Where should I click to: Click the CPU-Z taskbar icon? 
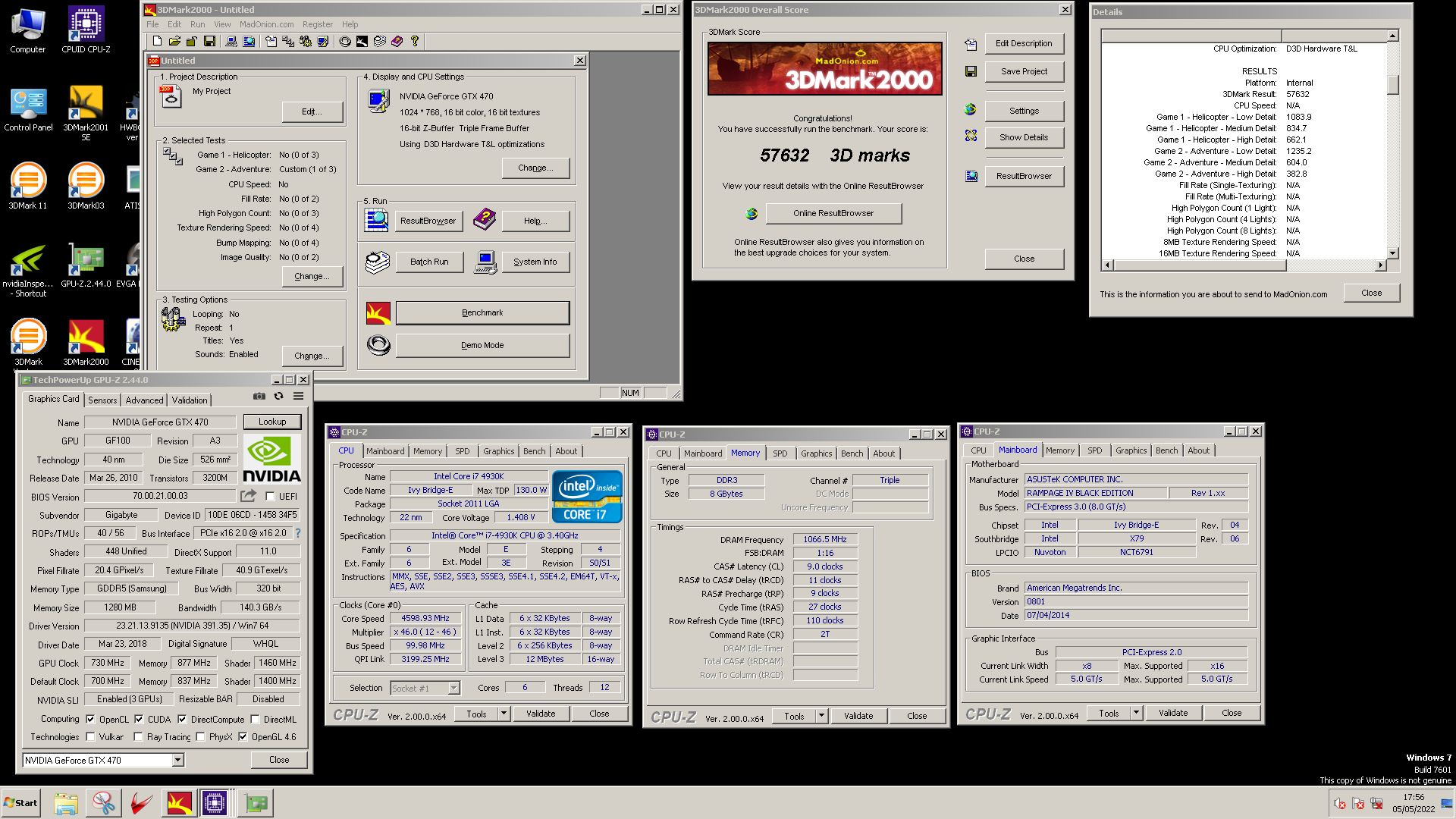coord(215,803)
